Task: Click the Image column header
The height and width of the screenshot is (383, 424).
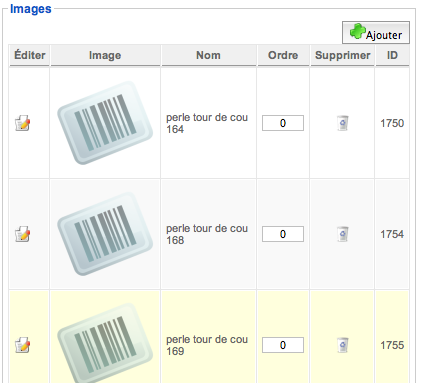Action: (105, 55)
